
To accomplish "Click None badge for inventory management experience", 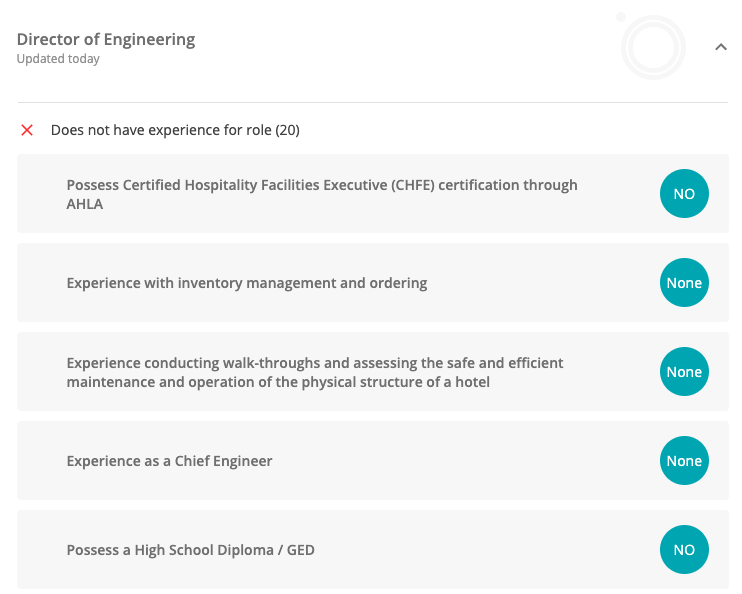I will coord(684,283).
